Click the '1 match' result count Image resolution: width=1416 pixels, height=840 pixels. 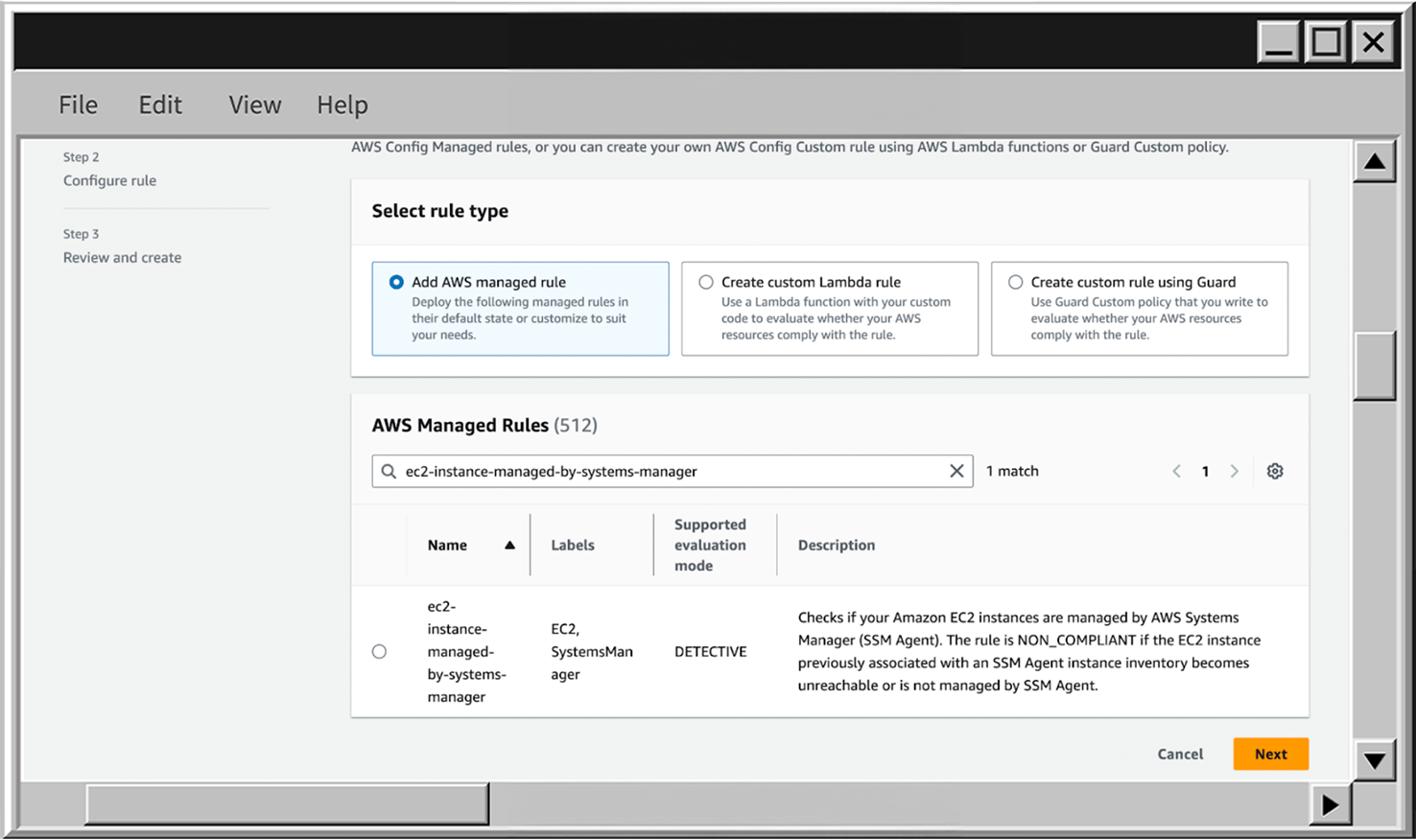[x=1012, y=471]
